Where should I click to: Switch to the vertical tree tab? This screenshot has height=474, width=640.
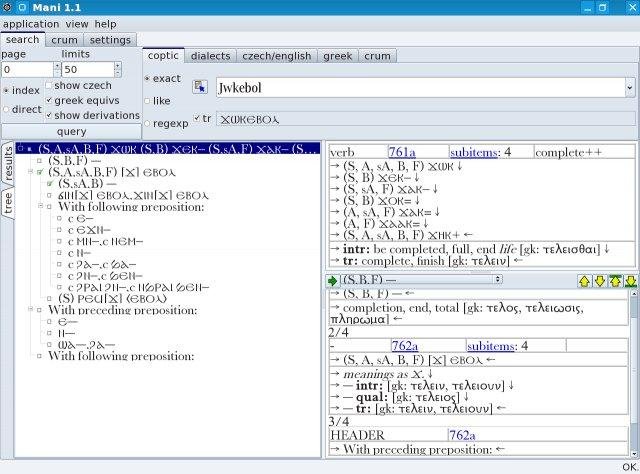[8, 203]
